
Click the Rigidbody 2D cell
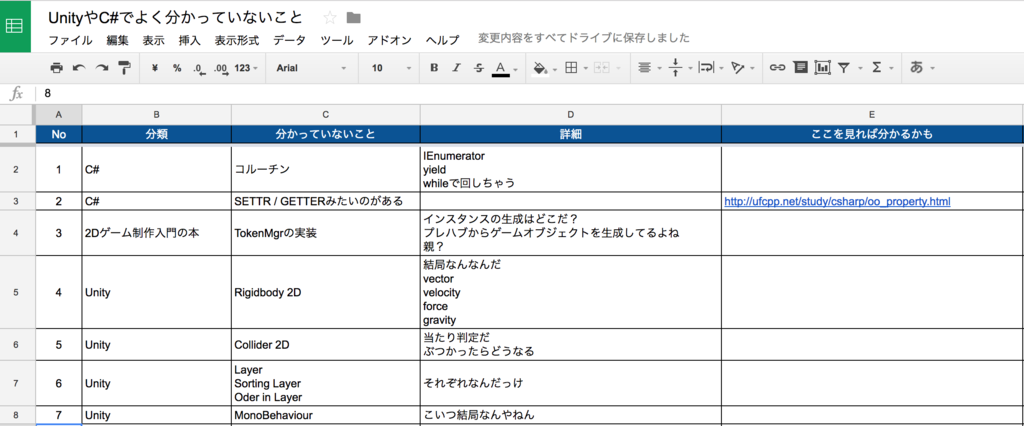click(x=326, y=293)
